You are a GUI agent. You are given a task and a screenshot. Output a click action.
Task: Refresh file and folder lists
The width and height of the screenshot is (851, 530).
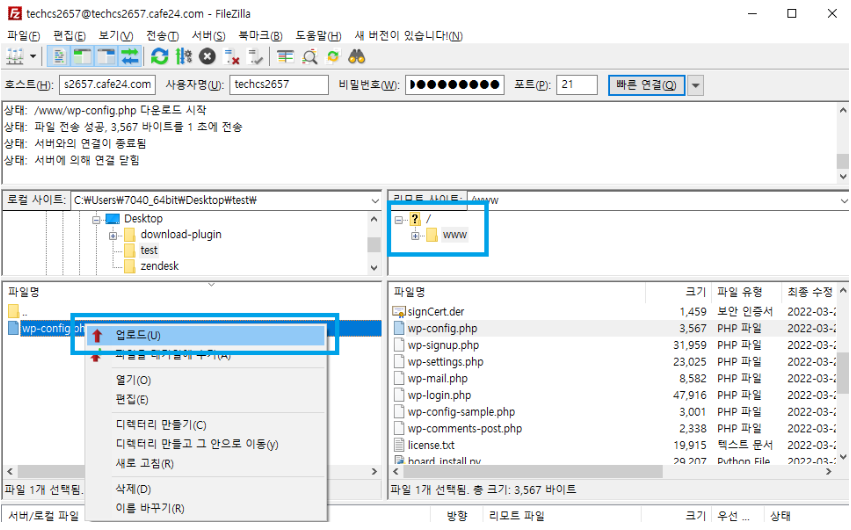pyautogui.click(x=160, y=56)
